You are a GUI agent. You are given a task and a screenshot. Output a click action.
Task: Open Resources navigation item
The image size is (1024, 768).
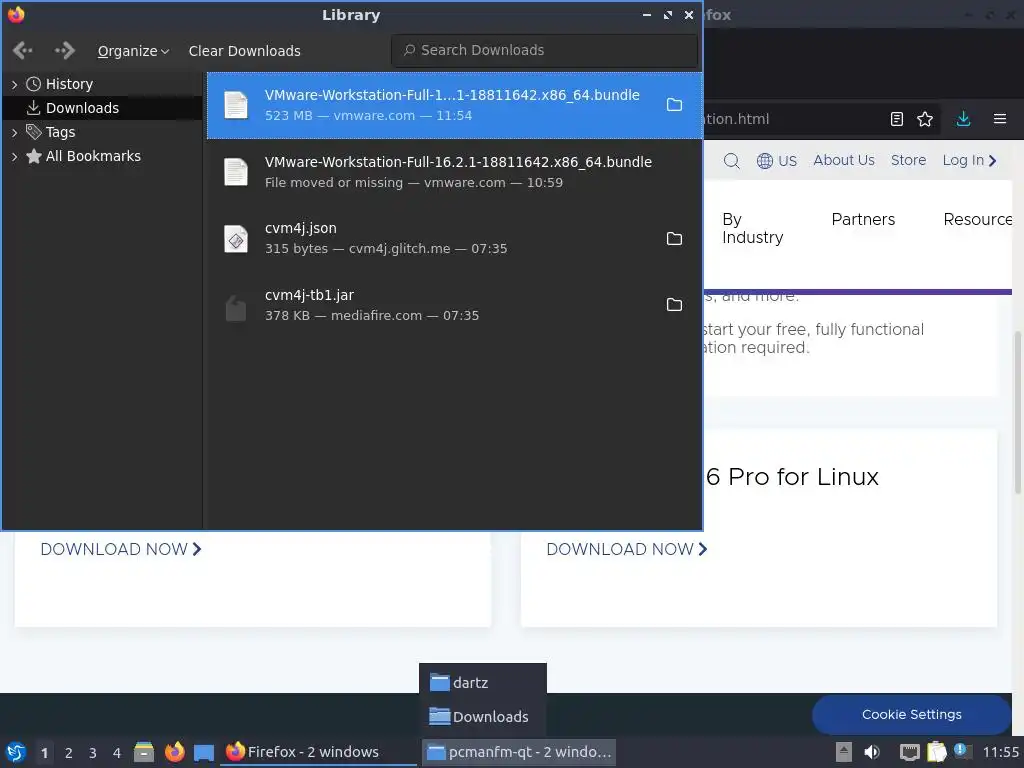(978, 219)
